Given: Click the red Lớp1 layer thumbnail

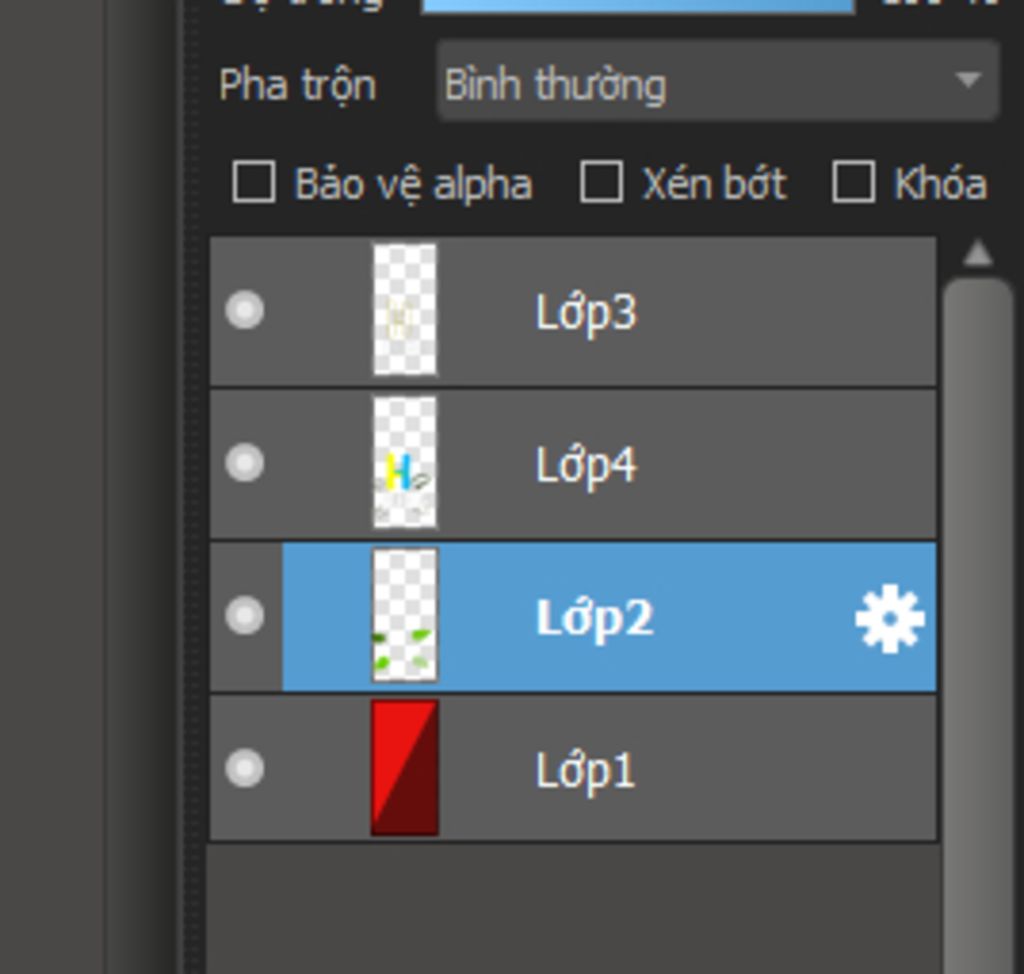Looking at the screenshot, I should 405,768.
